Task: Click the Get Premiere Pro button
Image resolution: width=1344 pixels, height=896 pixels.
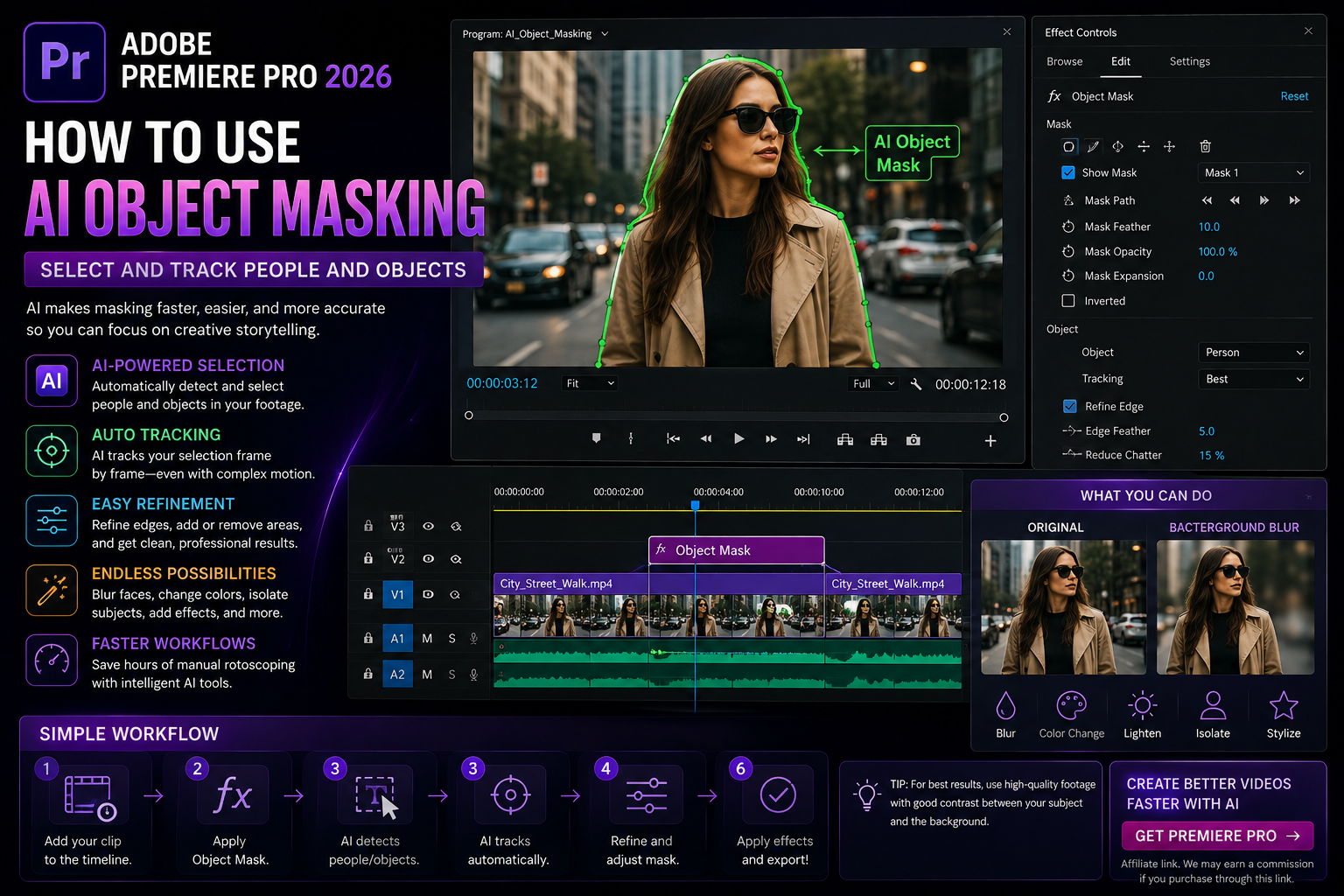Action: (x=1217, y=836)
